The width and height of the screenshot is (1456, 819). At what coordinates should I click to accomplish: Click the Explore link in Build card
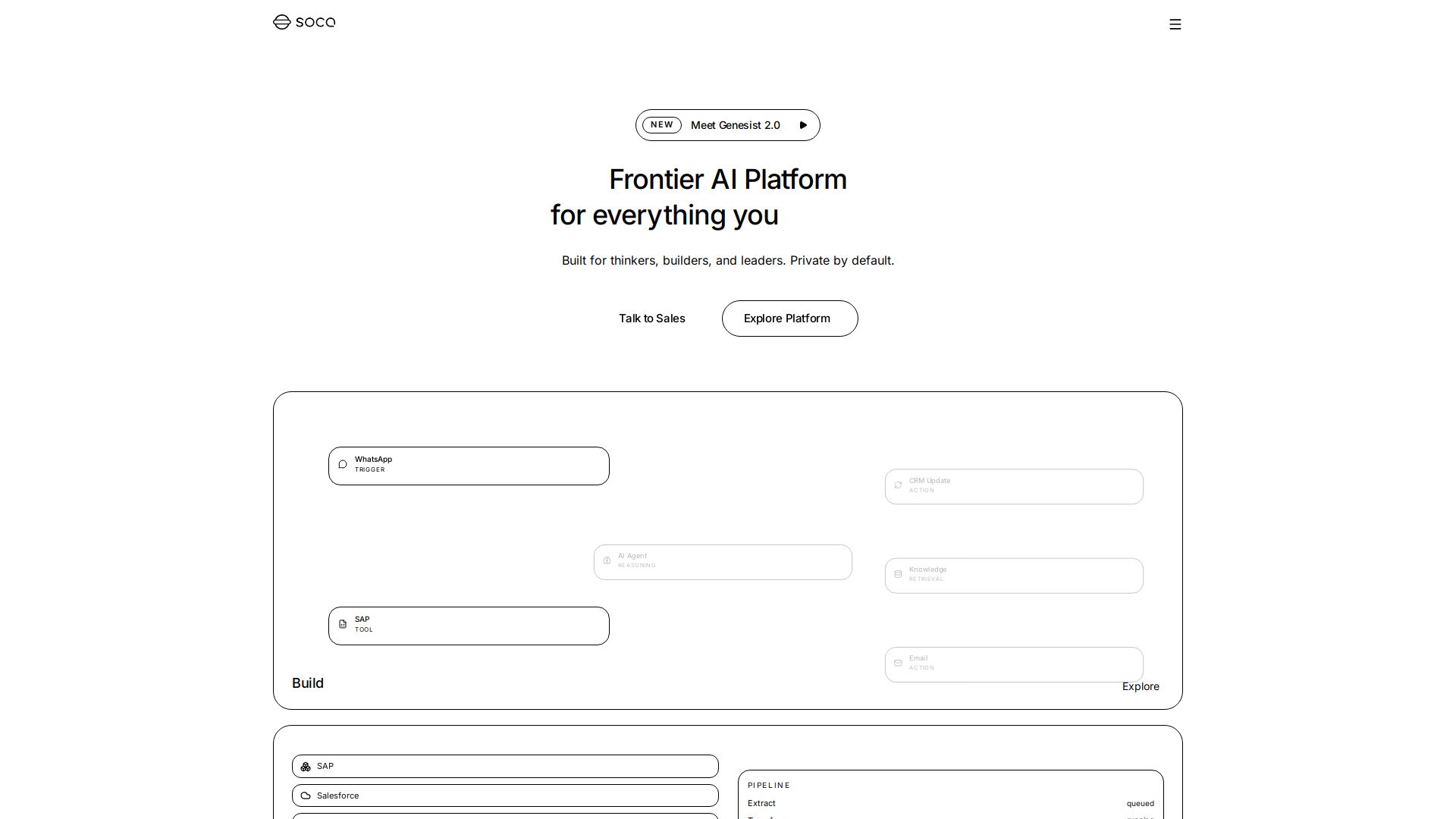tap(1141, 686)
